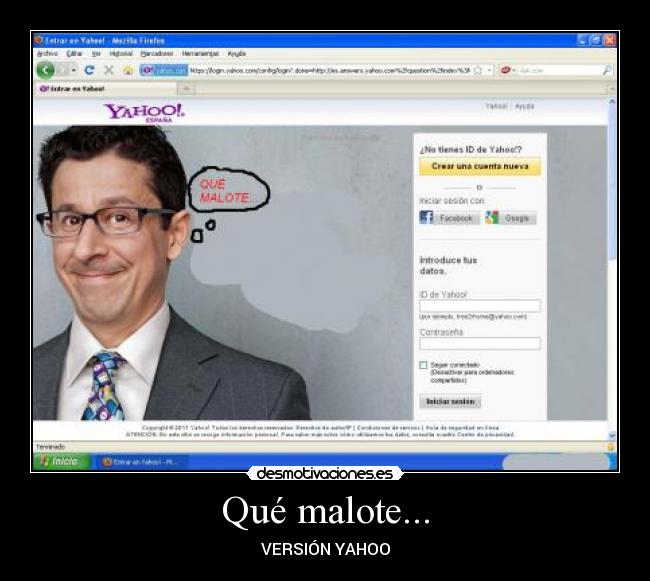Click the Yahoo! España logo
Image resolution: width=650 pixels, height=581 pixels.
[x=144, y=112]
